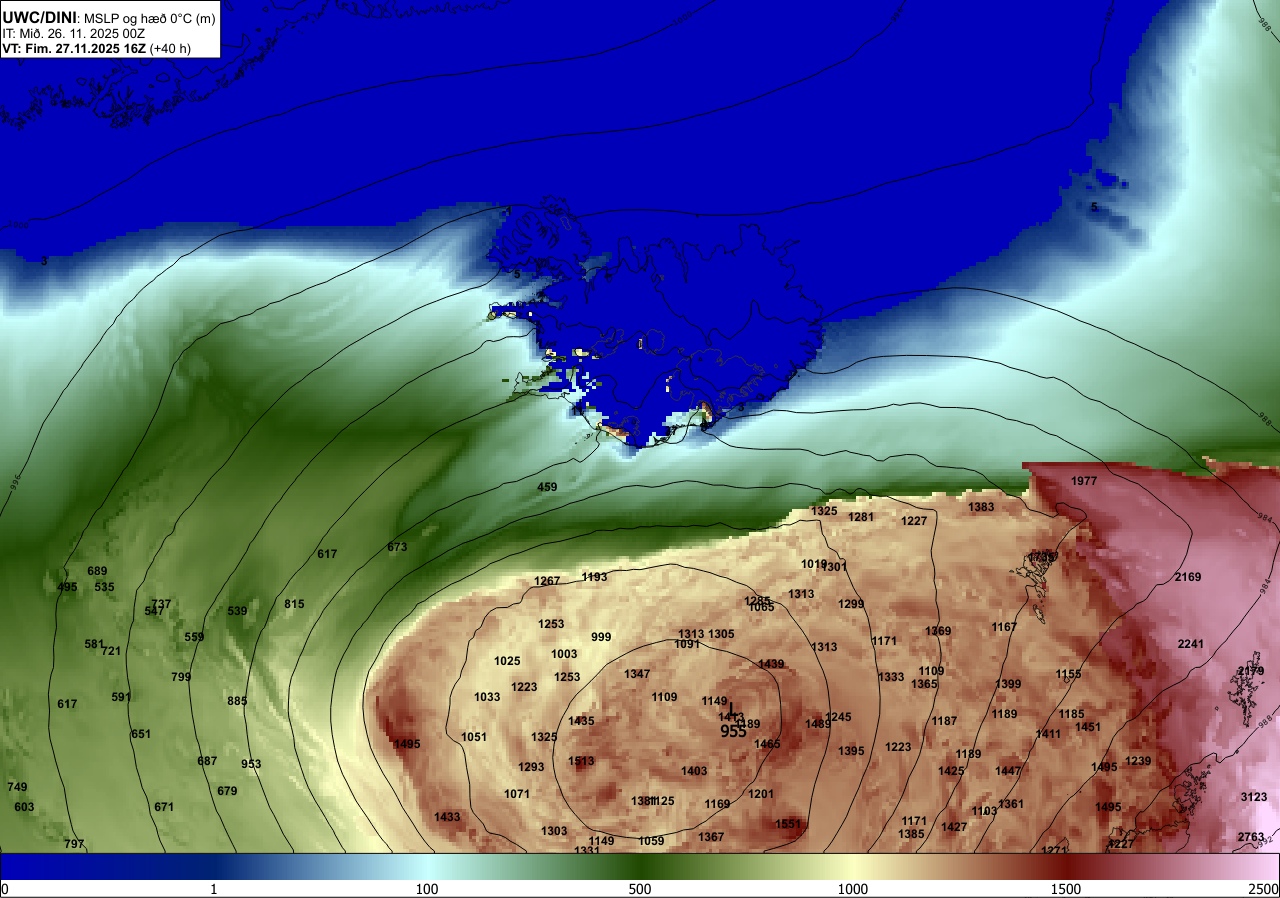
Task: Click the 1551 height value
Action: pos(788,824)
